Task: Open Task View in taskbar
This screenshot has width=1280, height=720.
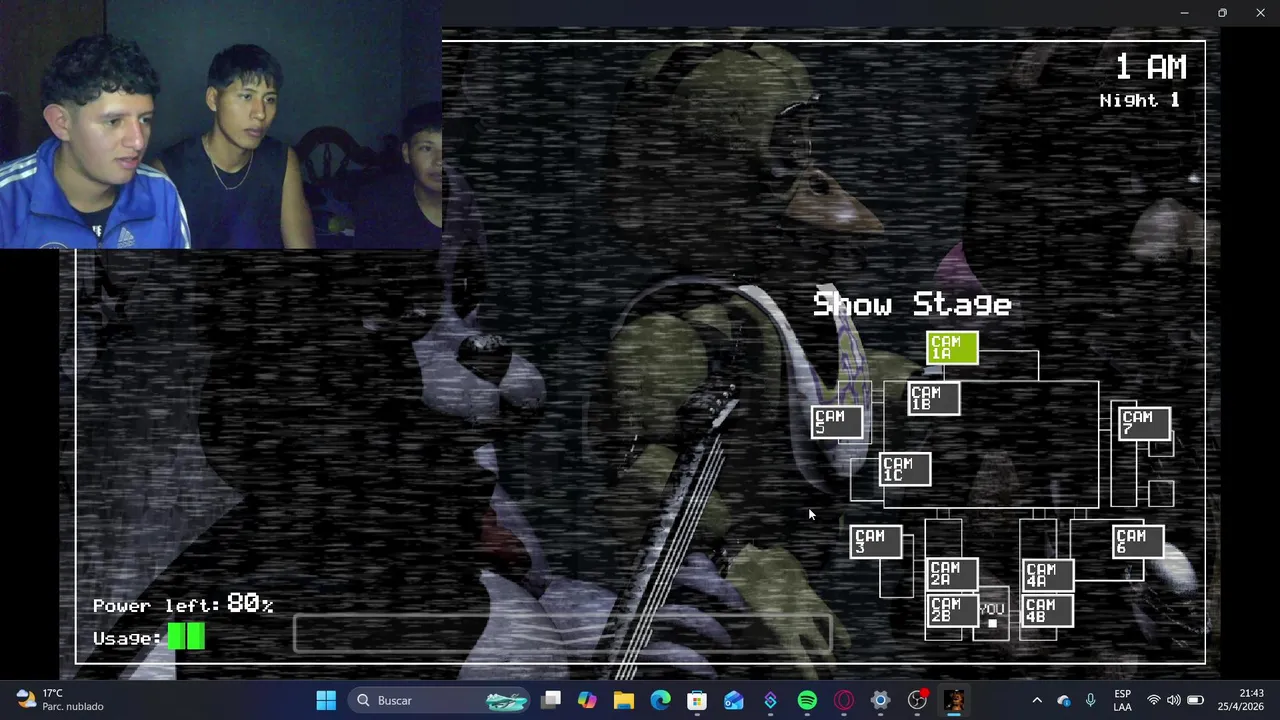Action: tap(551, 700)
